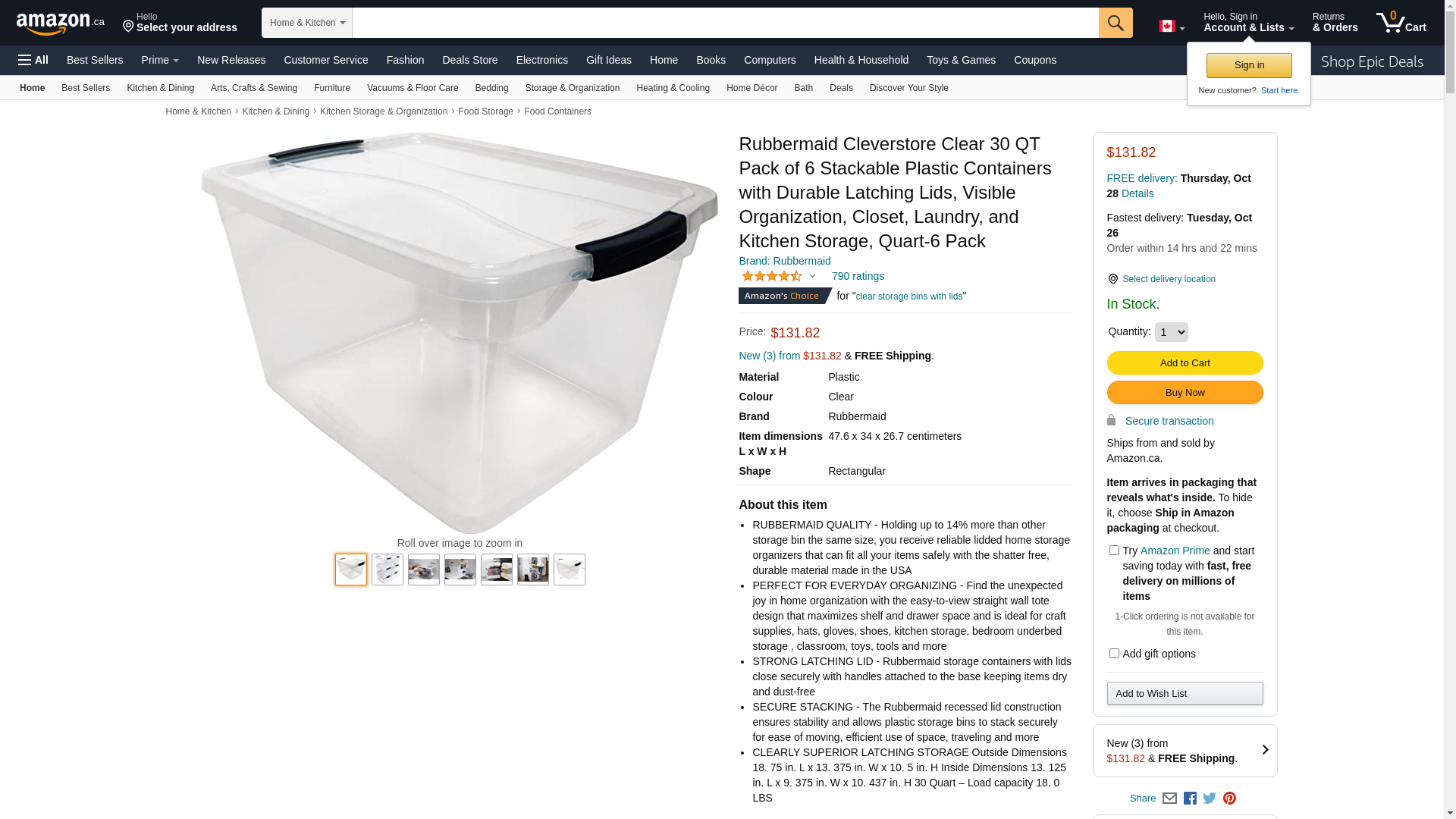Share via Facebook icon
1456x819 pixels.
1190,799
